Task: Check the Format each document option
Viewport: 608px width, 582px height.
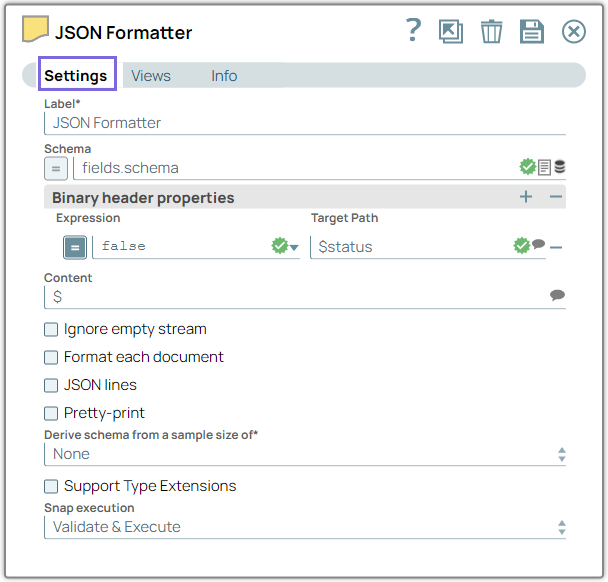Action: (x=51, y=357)
